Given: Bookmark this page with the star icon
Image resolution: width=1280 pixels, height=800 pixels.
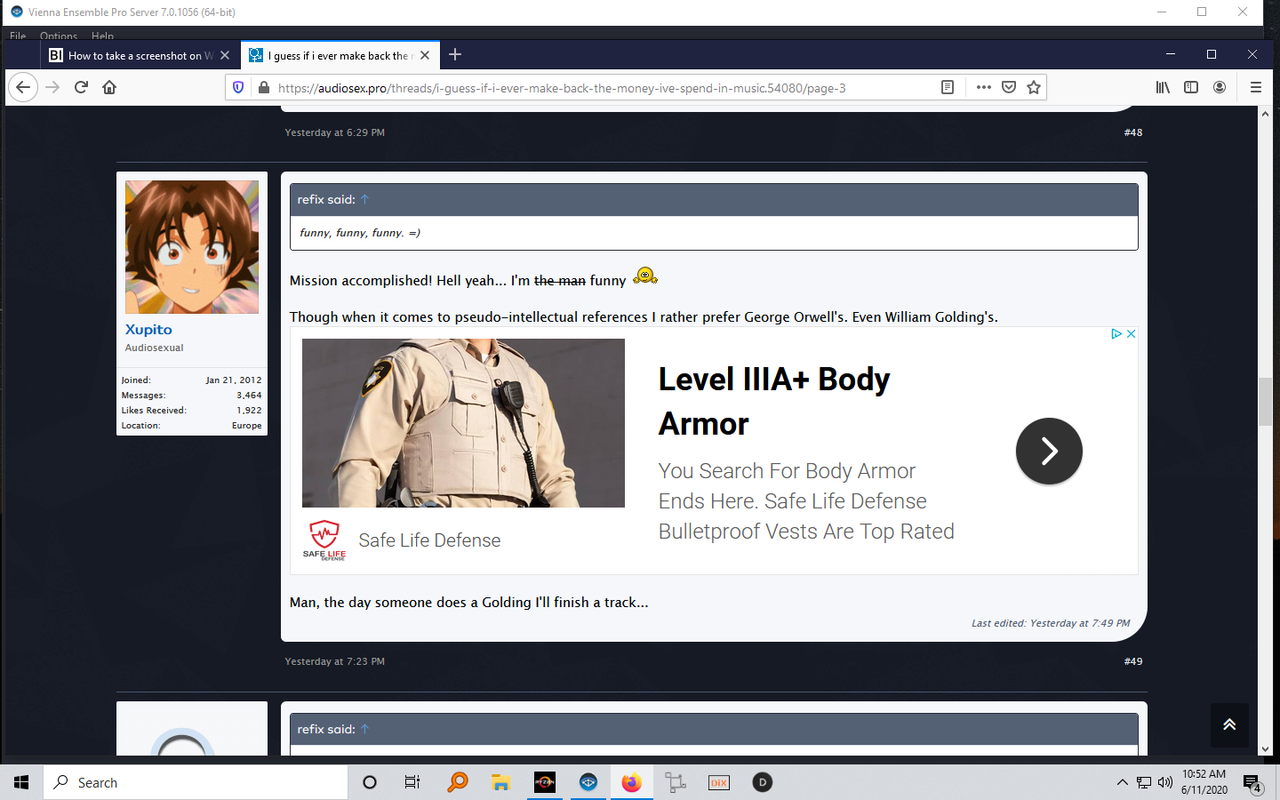Looking at the screenshot, I should (1031, 87).
